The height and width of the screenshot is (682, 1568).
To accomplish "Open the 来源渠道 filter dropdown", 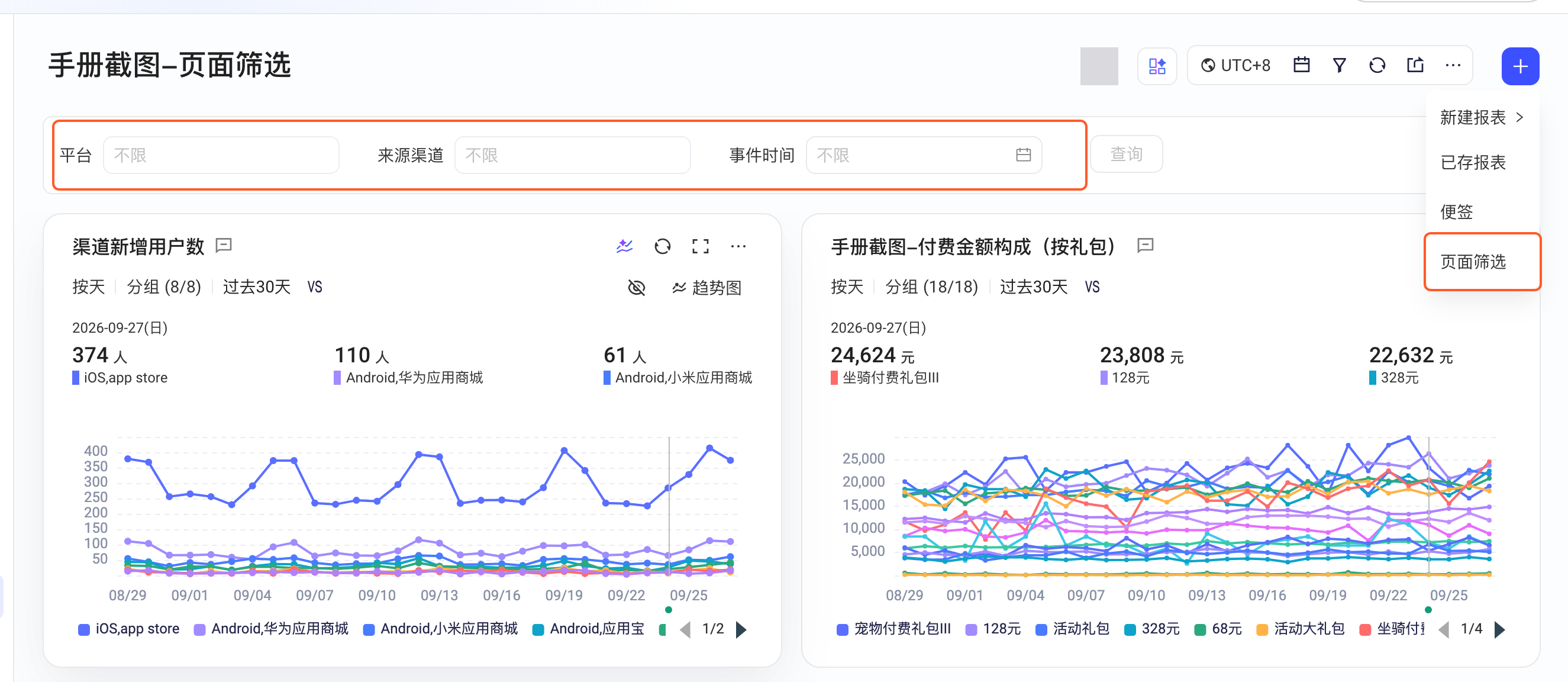I will point(572,155).
